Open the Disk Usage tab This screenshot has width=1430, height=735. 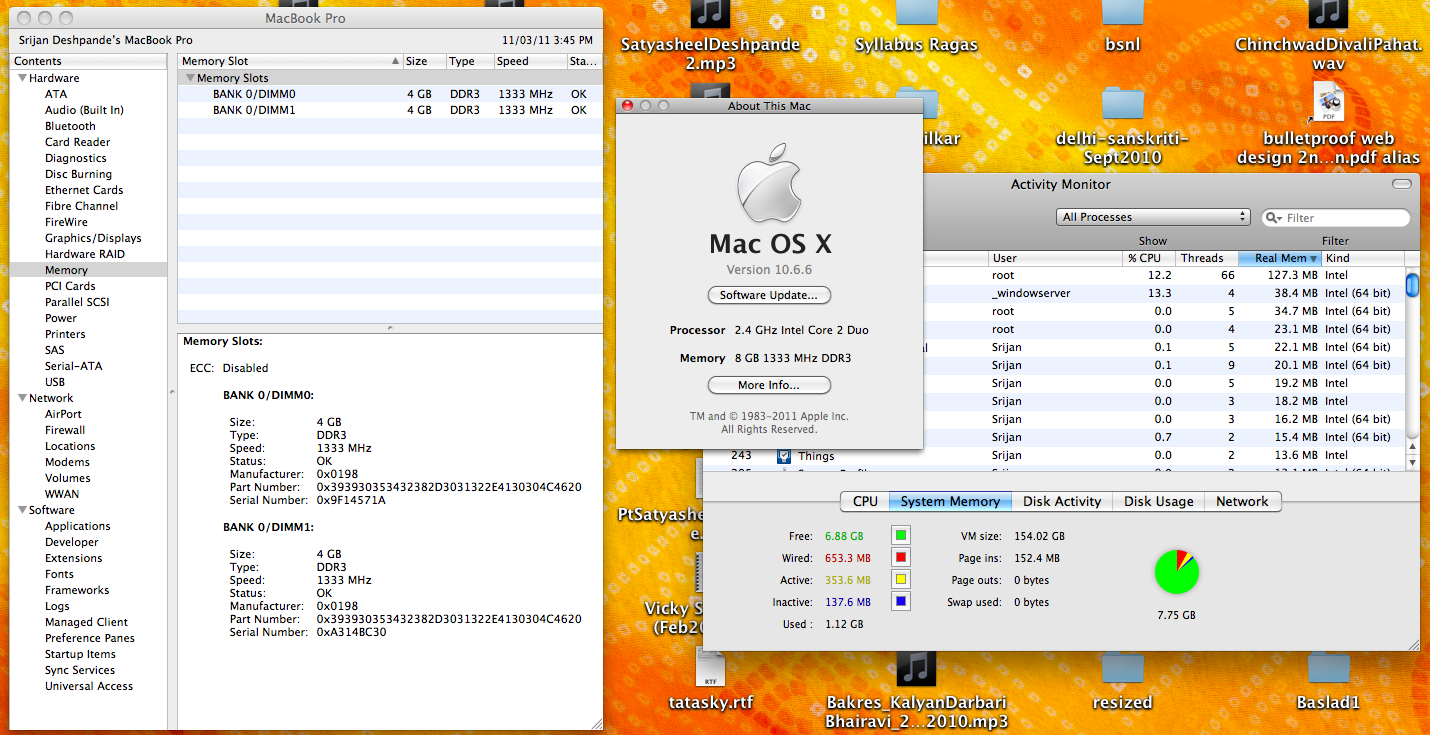tap(1158, 502)
